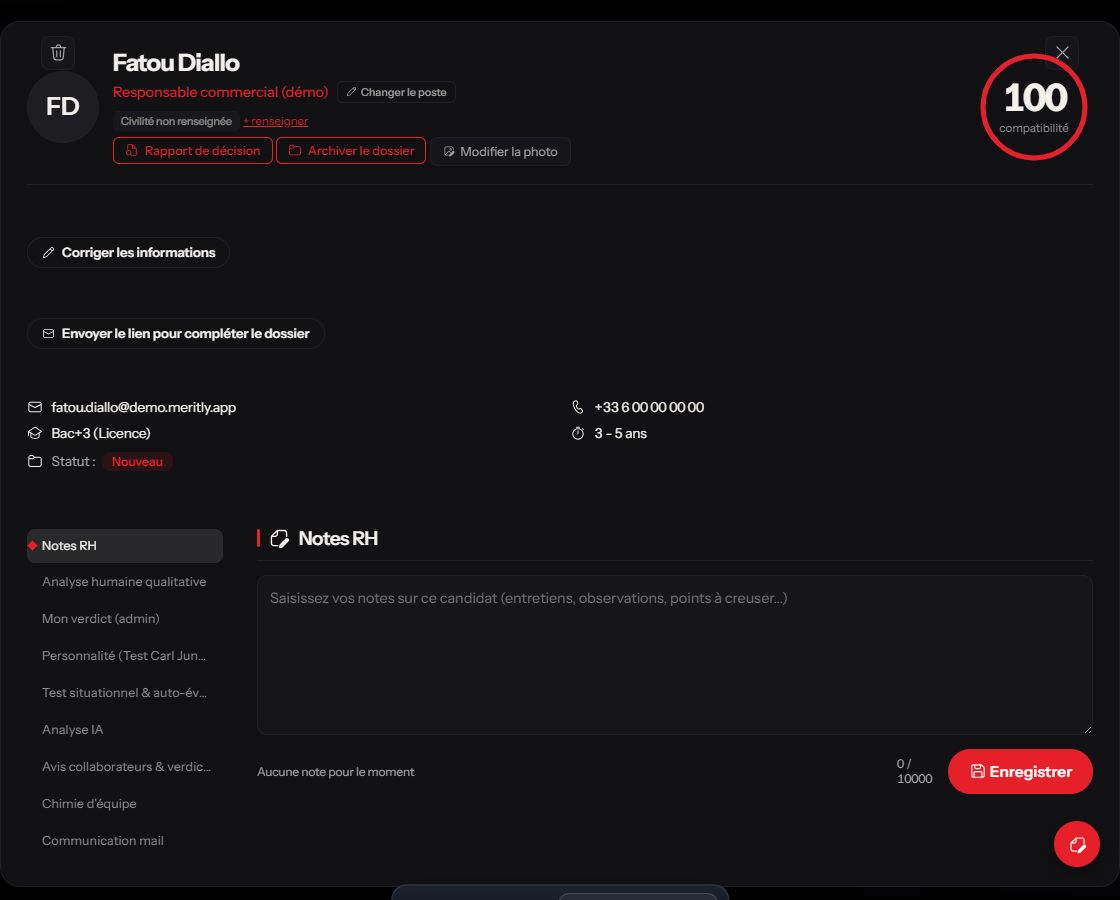This screenshot has width=1120, height=900.
Task: Click Changer le poste button
Action: click(396, 92)
